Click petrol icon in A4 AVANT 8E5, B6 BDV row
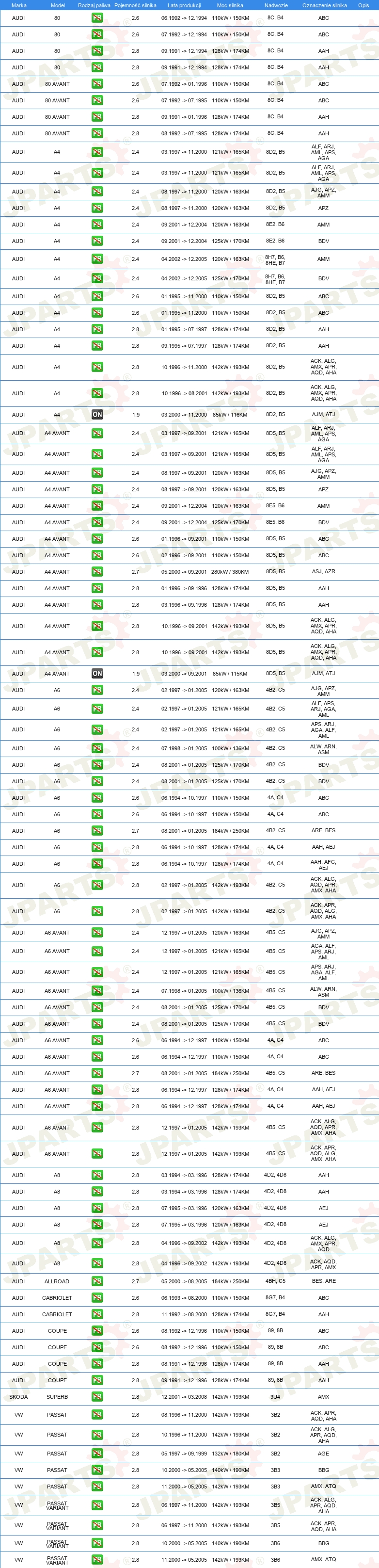The image size is (379, 1568). (97, 522)
